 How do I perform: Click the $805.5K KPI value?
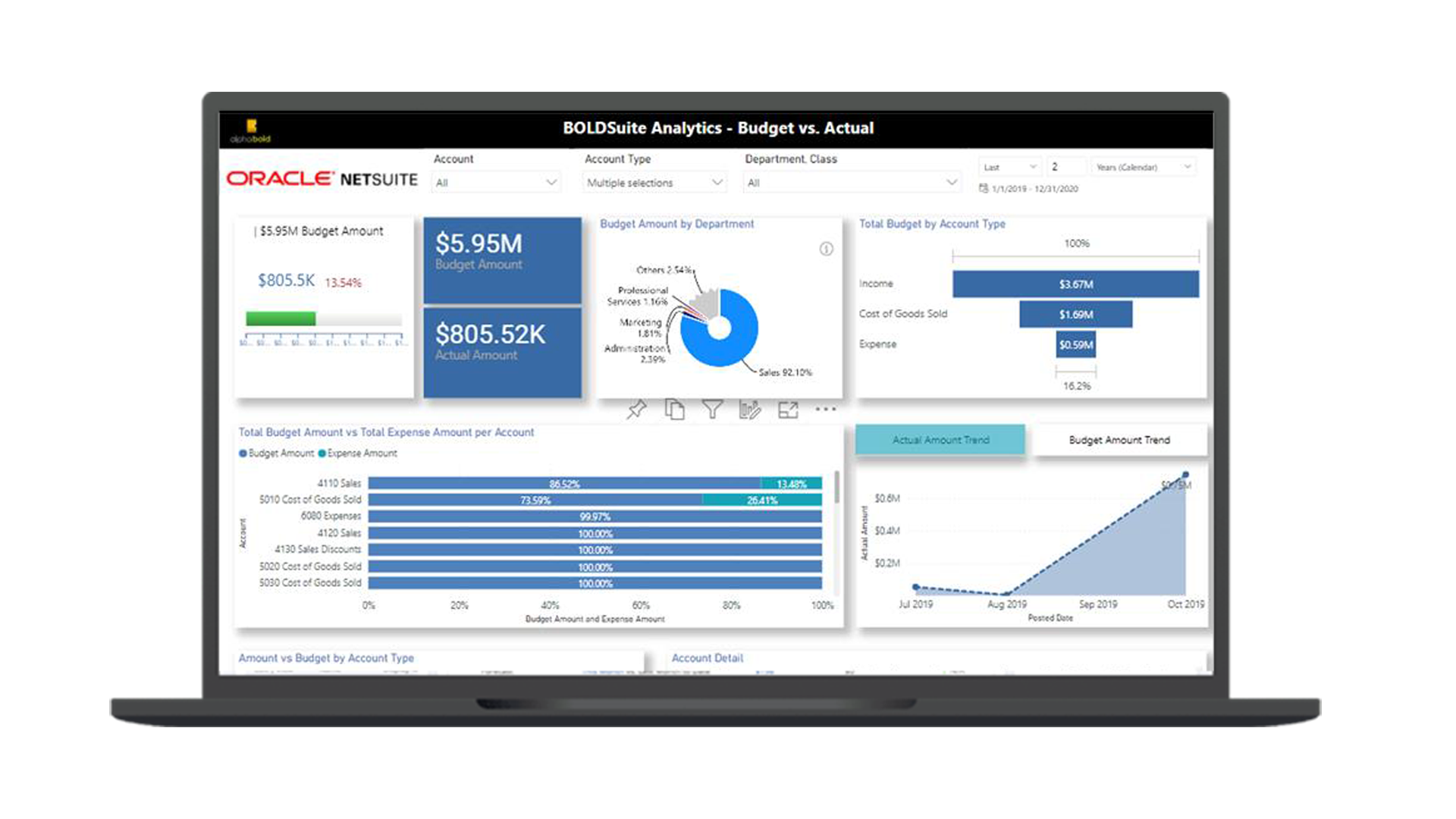click(286, 281)
